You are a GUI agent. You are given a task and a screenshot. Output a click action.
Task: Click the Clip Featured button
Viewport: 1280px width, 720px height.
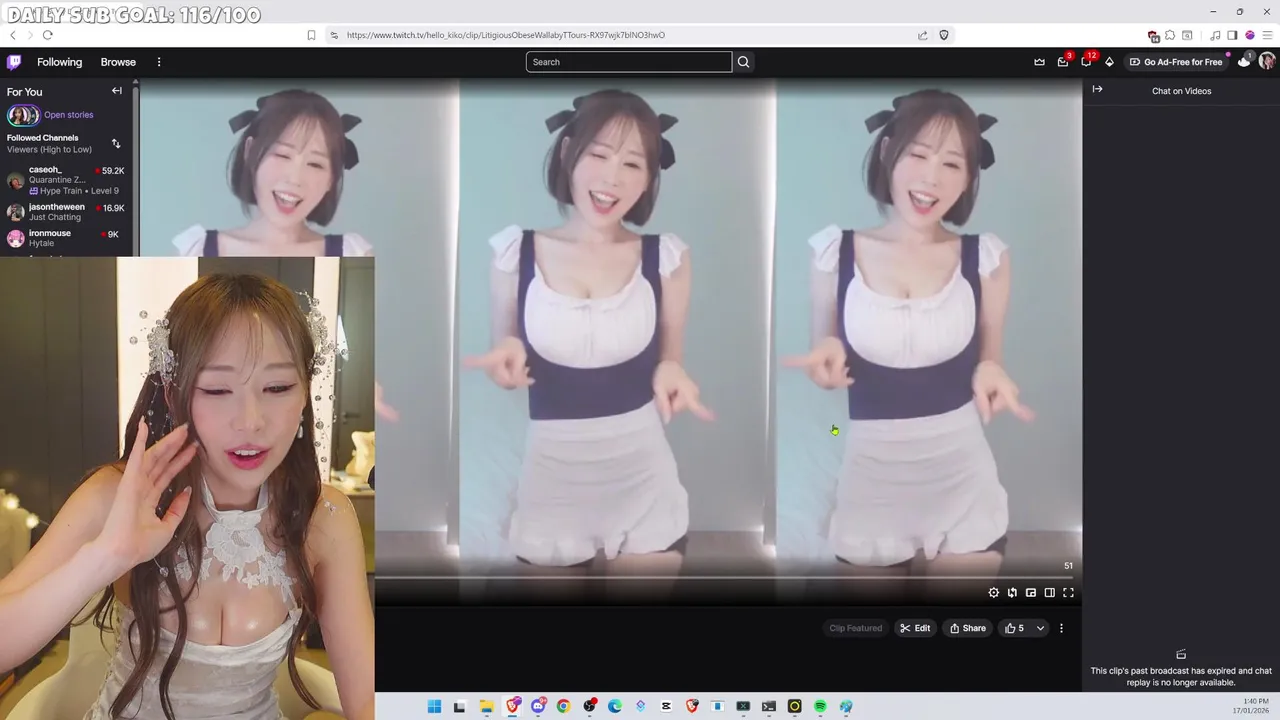click(x=855, y=628)
